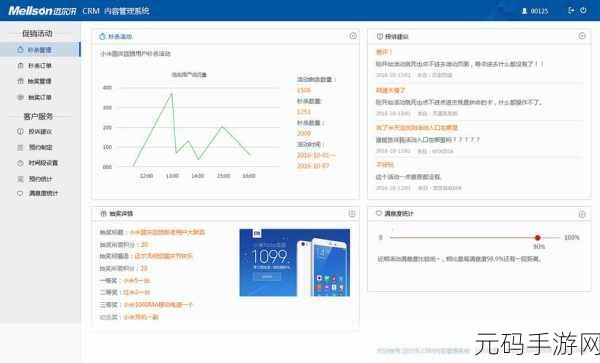Click the username 00125 in the header
This screenshot has width=600, height=363.
[x=539, y=11]
